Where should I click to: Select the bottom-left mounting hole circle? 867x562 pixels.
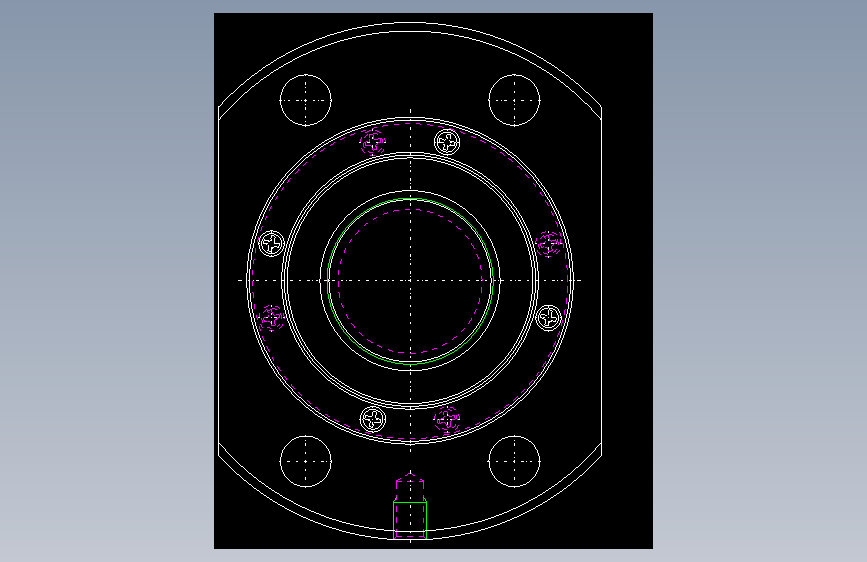click(x=306, y=461)
